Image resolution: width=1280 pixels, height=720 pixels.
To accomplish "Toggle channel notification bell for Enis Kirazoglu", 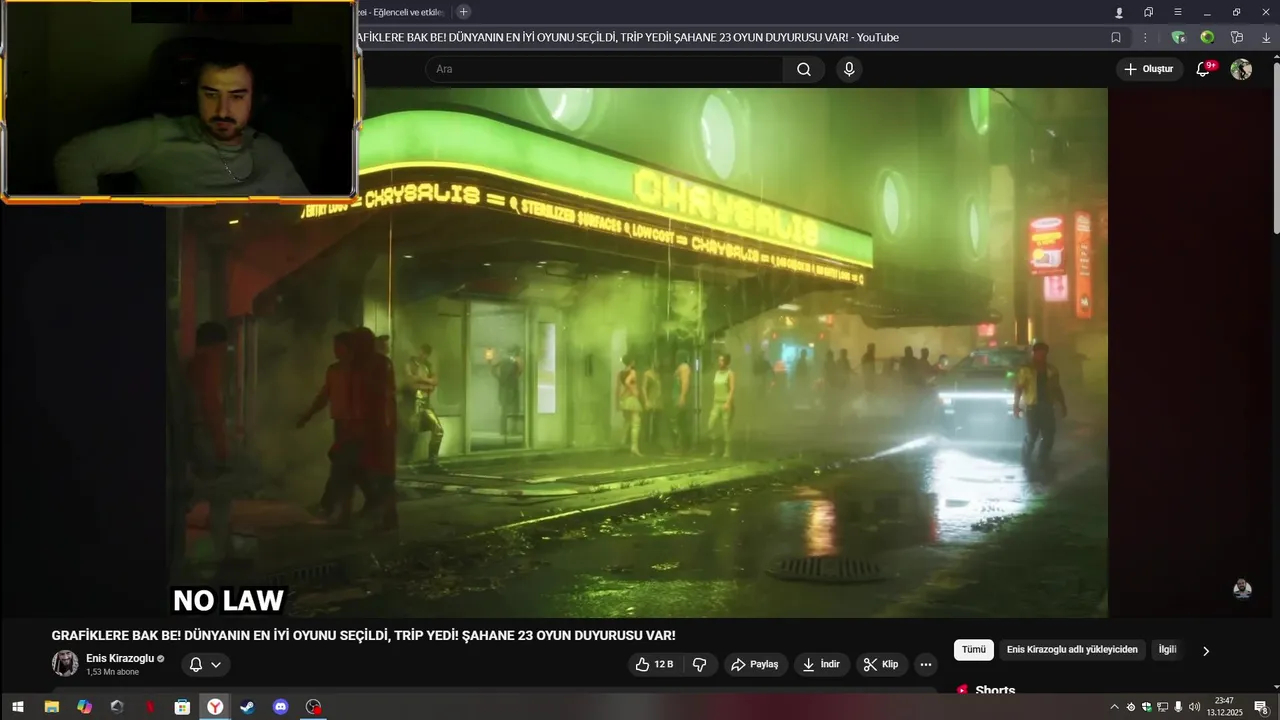I will click(x=196, y=664).
